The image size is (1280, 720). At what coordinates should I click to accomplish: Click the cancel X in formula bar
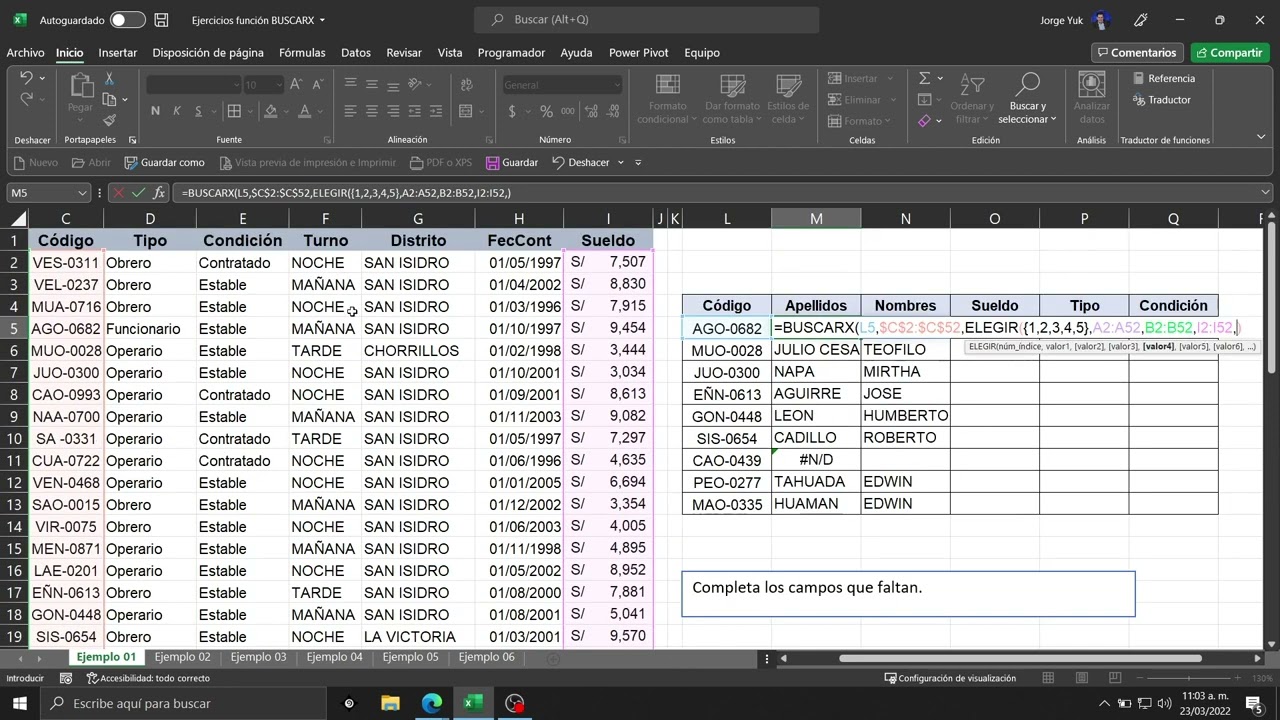pos(119,193)
